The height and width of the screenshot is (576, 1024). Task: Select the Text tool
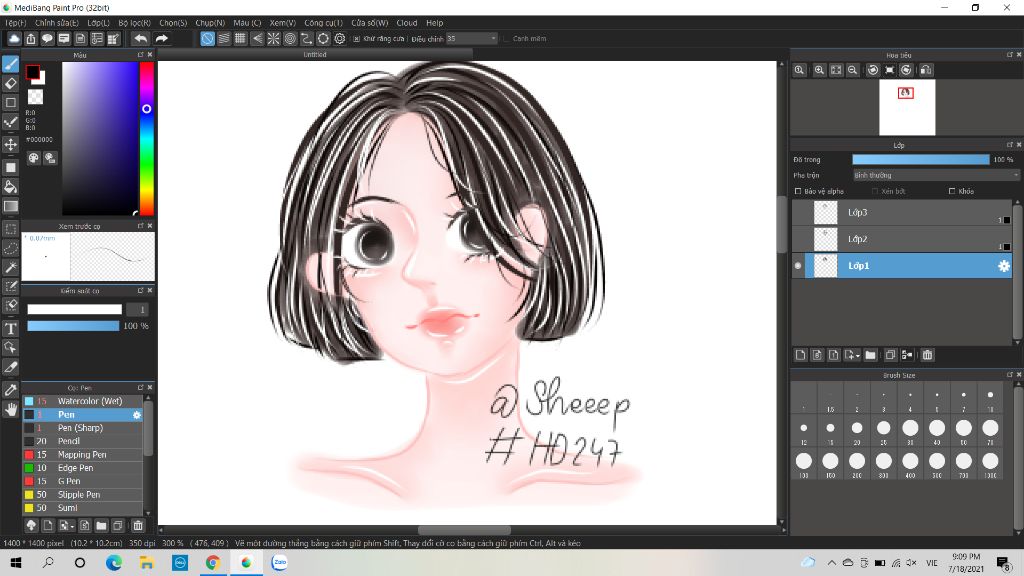(x=10, y=328)
